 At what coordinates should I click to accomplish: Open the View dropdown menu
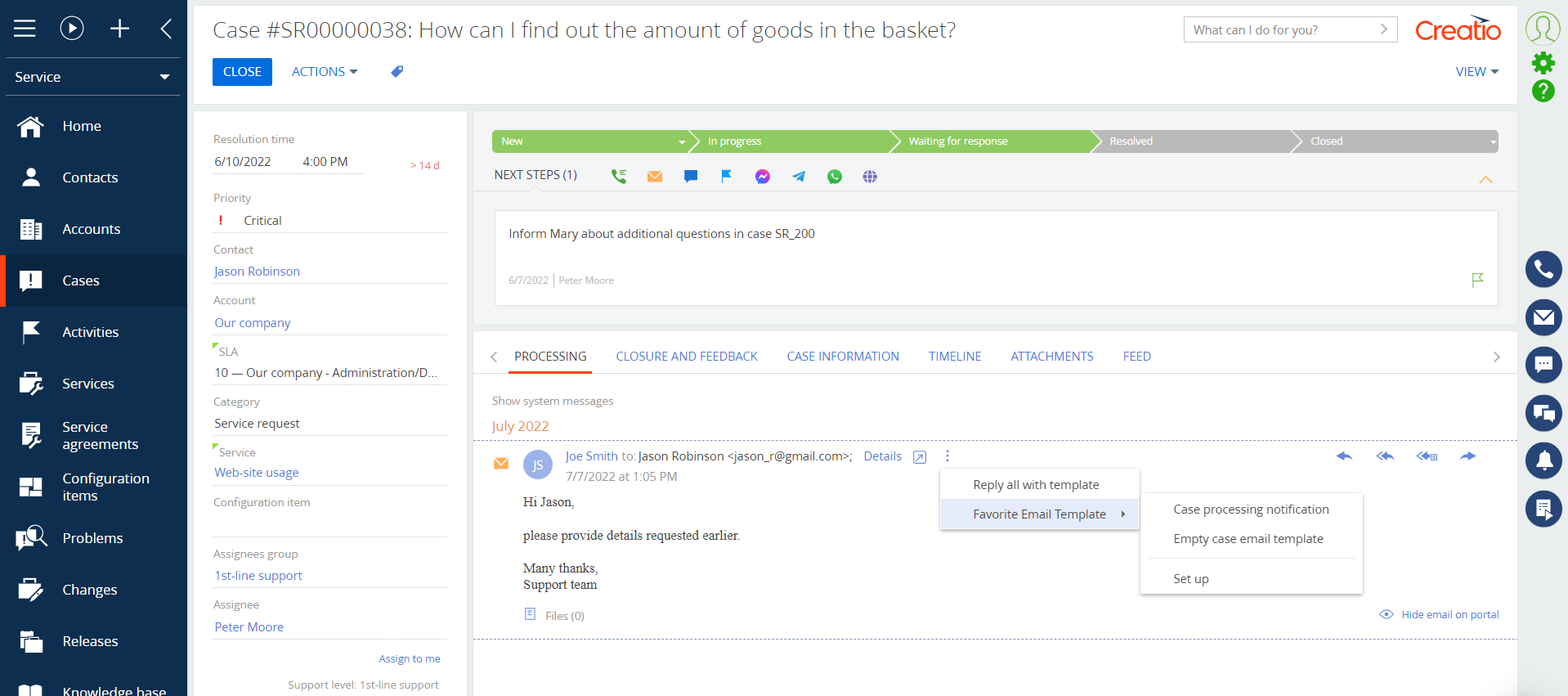tap(1476, 72)
